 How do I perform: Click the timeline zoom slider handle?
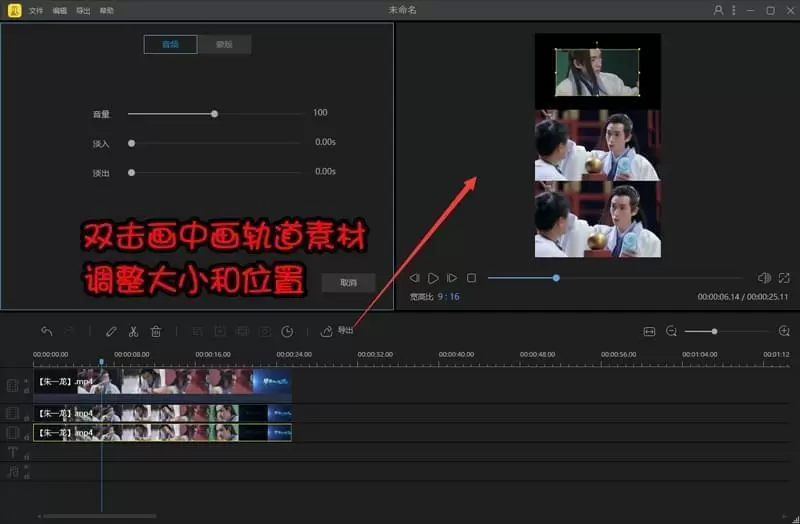(x=714, y=332)
